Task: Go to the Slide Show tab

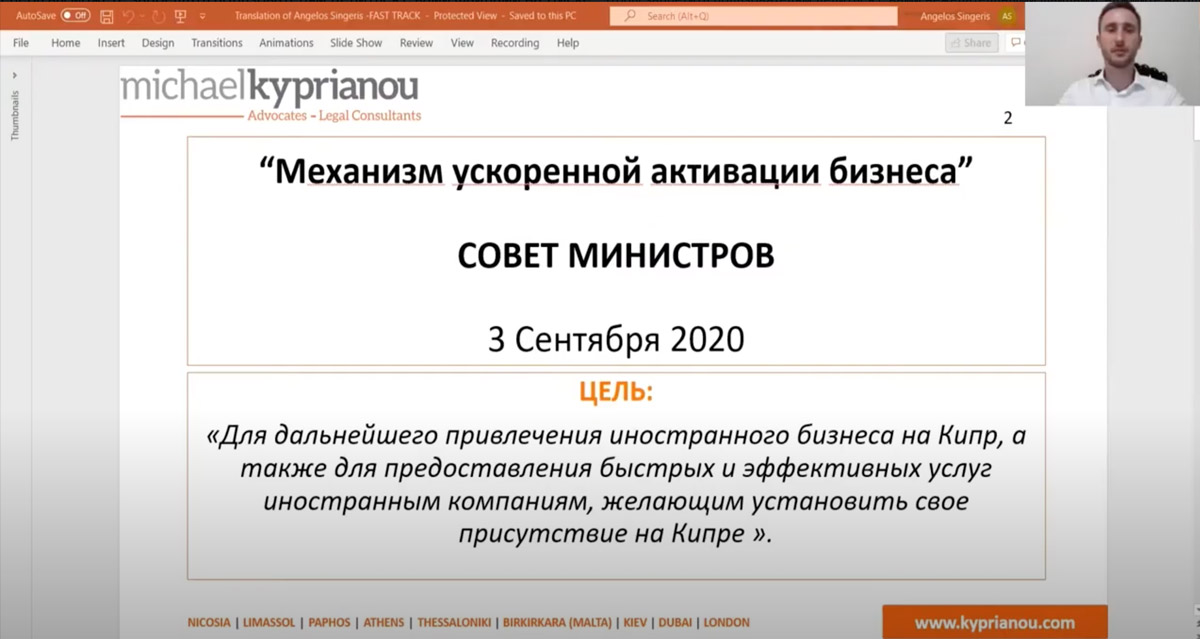Action: coord(356,43)
